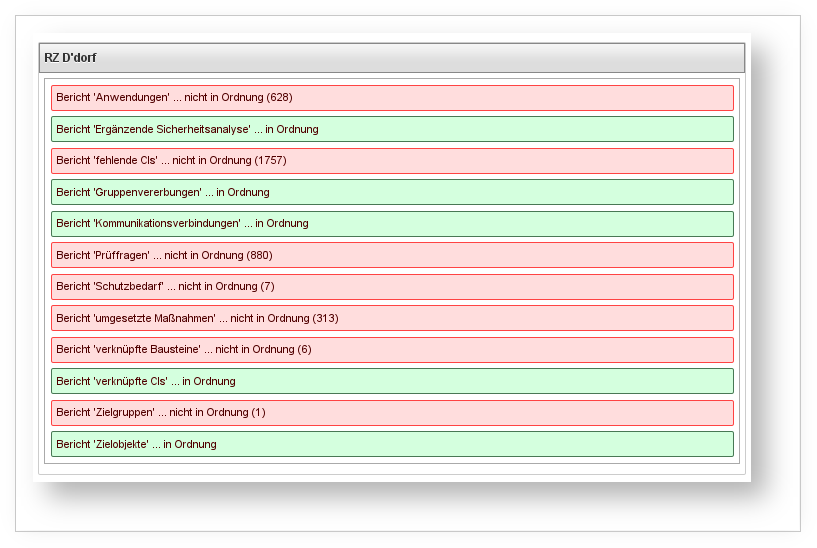Click the (6) count on verknüpfte Bausteine

304,350
